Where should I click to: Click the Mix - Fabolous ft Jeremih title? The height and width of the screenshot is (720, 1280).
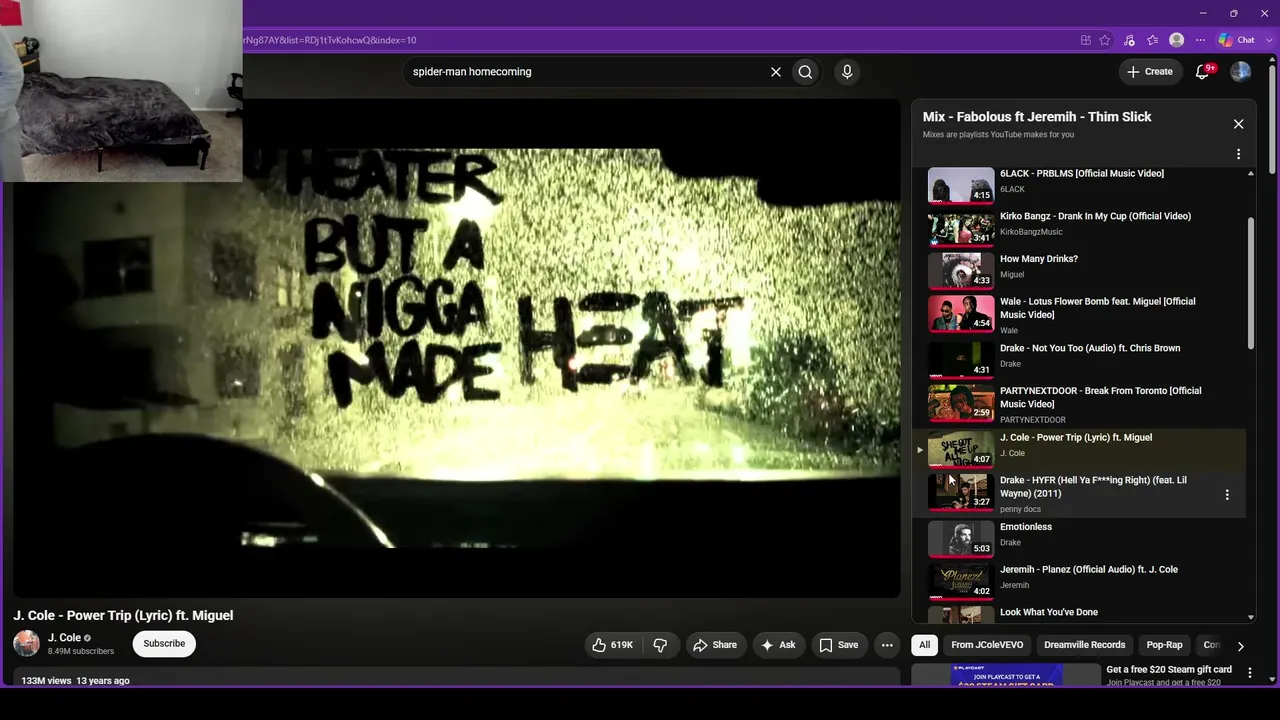(x=1037, y=117)
